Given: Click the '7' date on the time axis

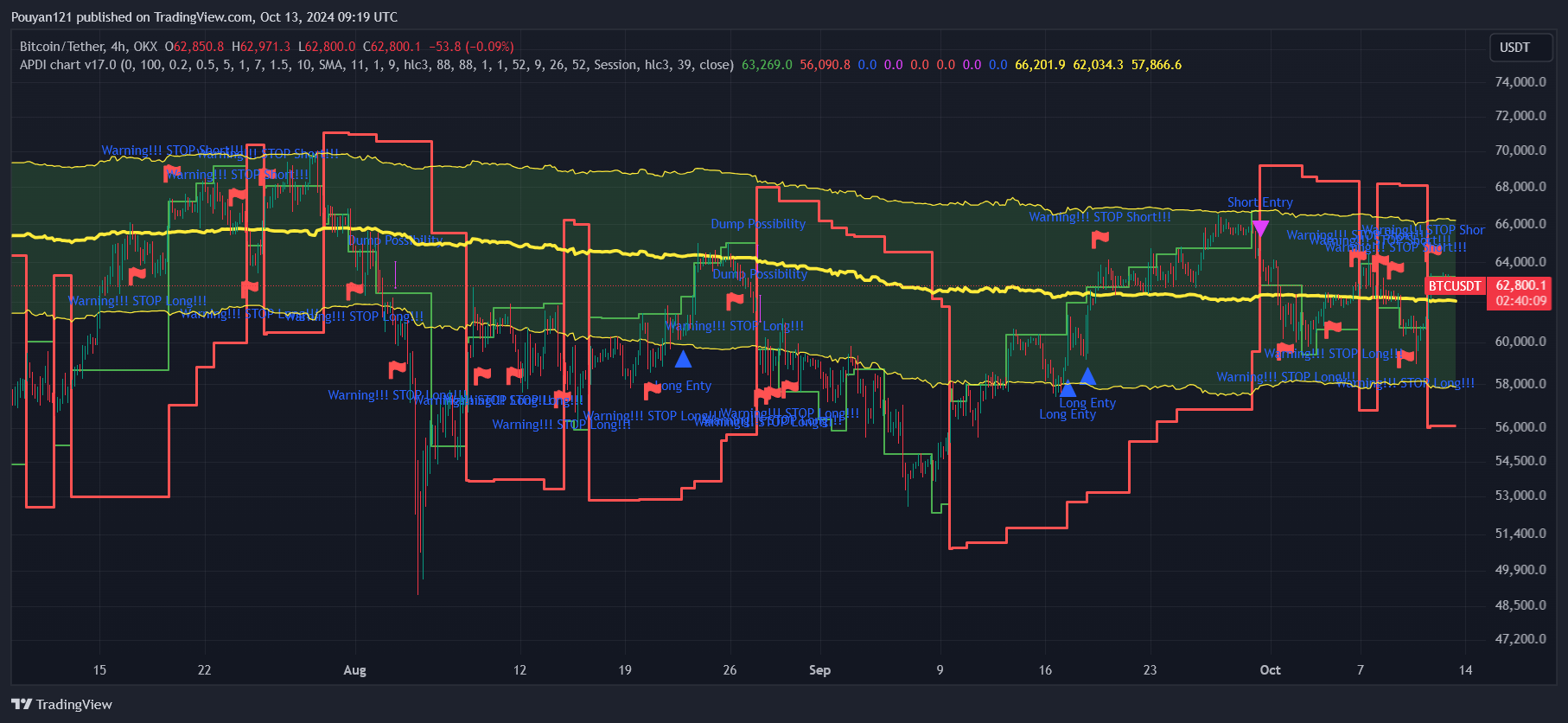Looking at the screenshot, I should [x=1361, y=670].
